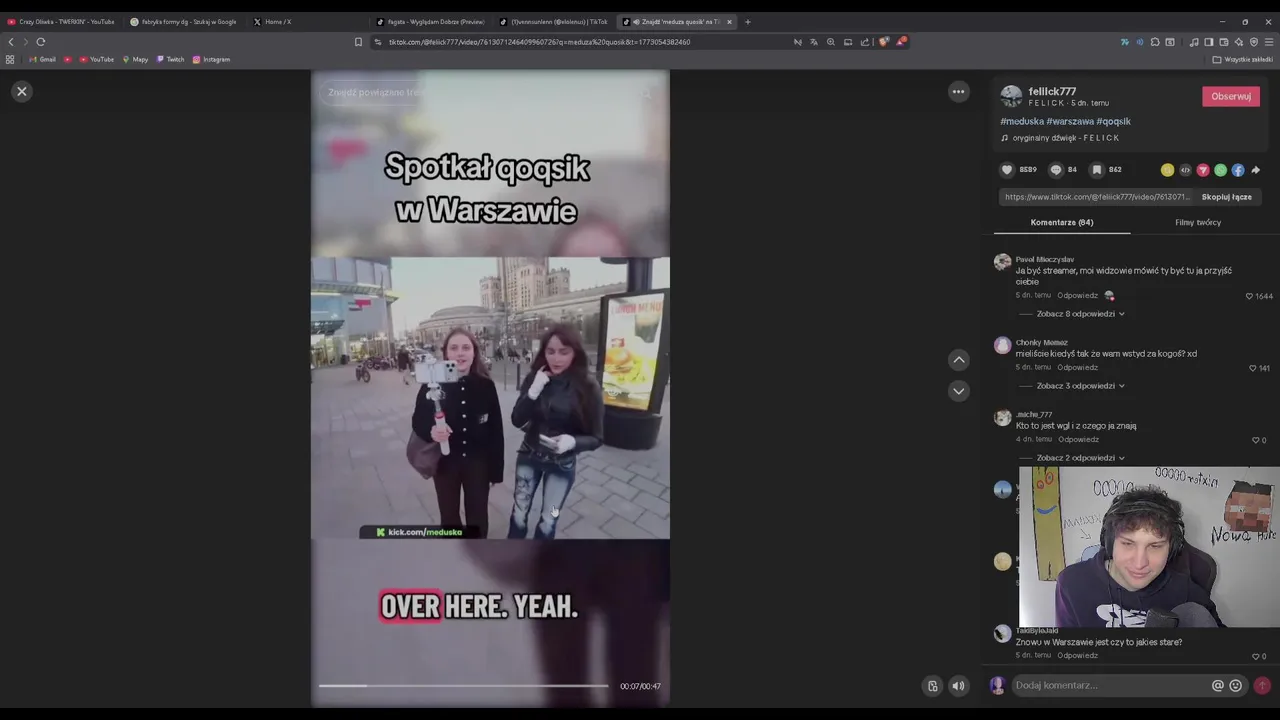Click Skopiuj łącze button
This screenshot has height=720, width=1280.
(x=1226, y=197)
